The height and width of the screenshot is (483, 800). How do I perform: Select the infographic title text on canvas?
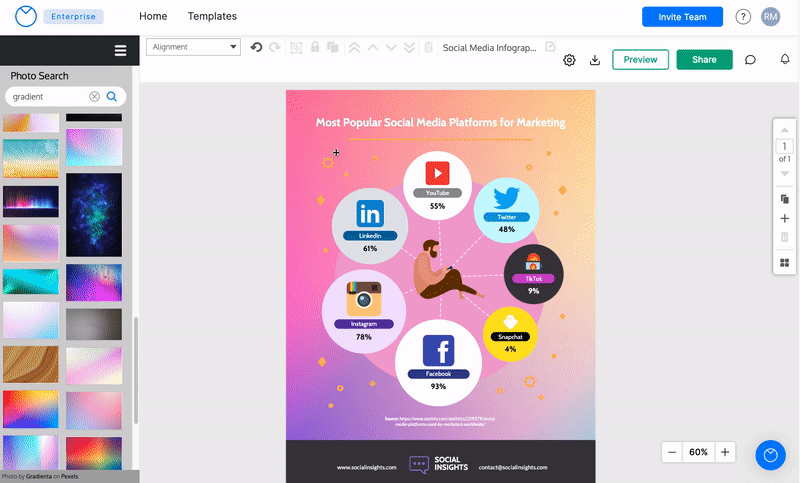click(x=440, y=122)
